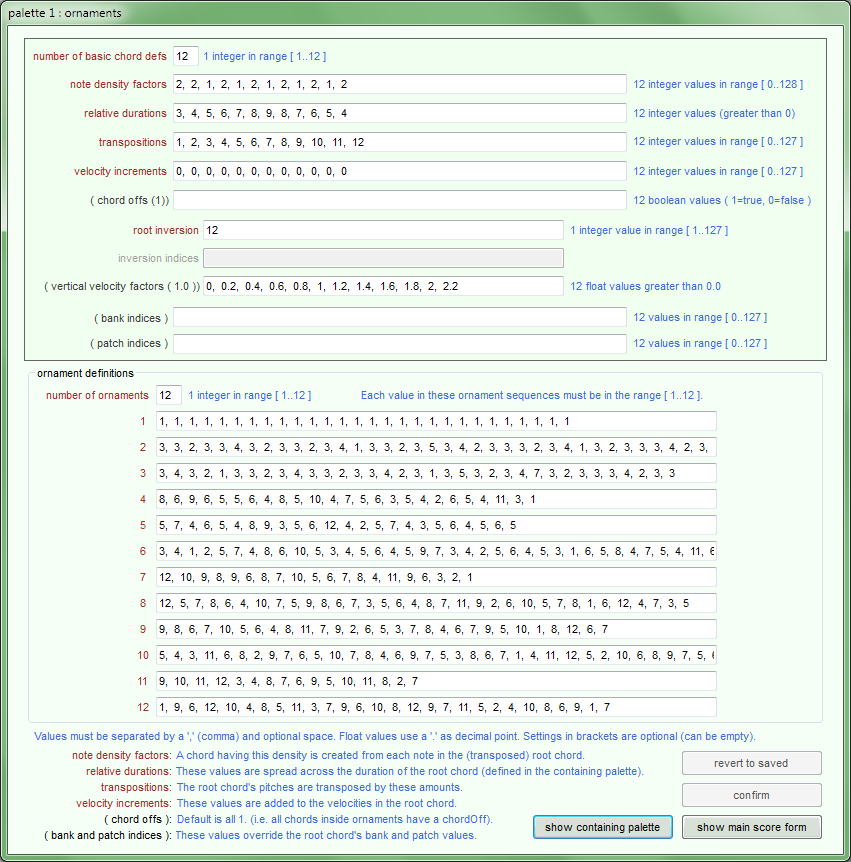This screenshot has height=862, width=851.
Task: Click the 'relative durations' label by the field
Action: (x=125, y=113)
